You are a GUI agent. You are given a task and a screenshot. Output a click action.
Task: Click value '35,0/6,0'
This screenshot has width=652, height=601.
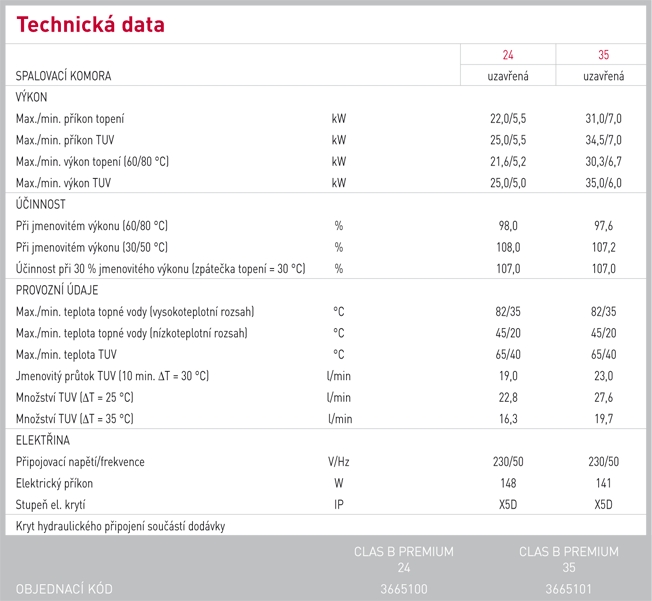click(x=603, y=183)
